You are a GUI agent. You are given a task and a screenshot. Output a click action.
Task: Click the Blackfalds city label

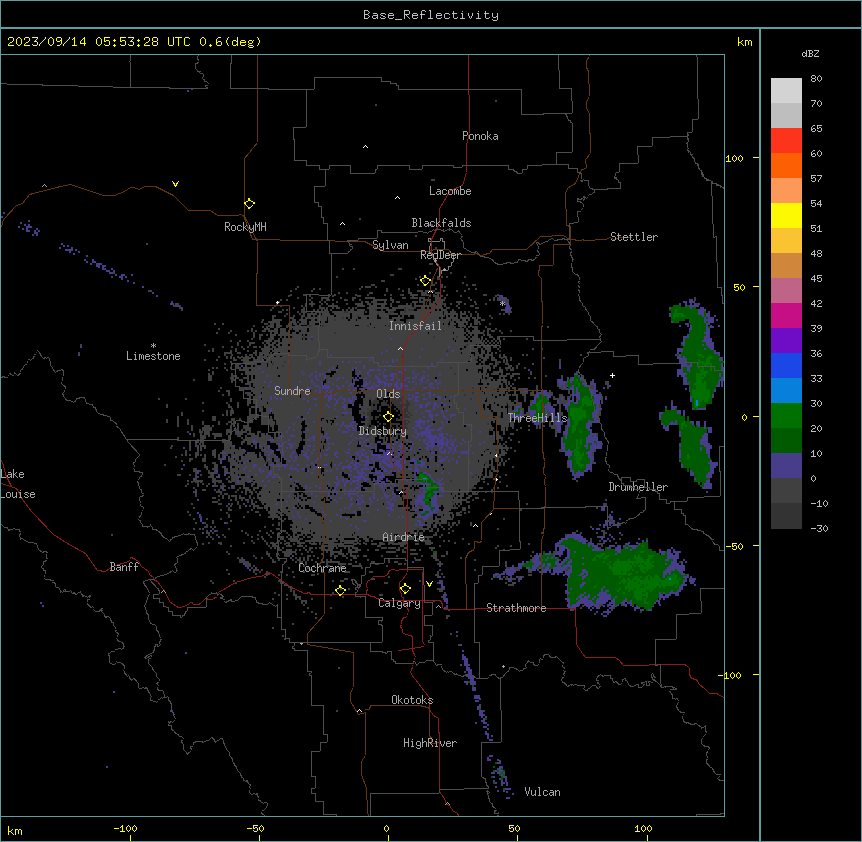tap(441, 223)
